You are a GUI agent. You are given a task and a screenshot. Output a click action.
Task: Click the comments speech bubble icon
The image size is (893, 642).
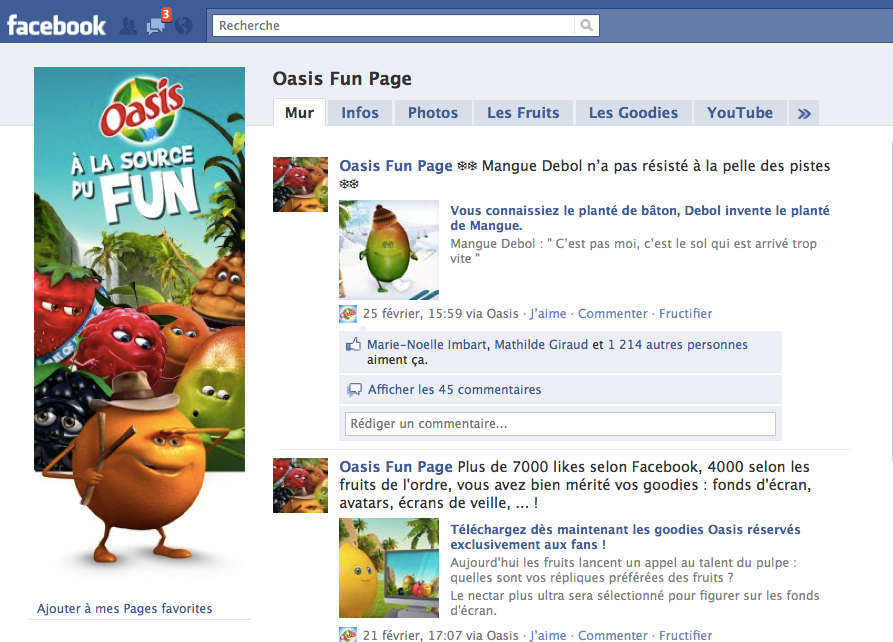click(x=354, y=390)
